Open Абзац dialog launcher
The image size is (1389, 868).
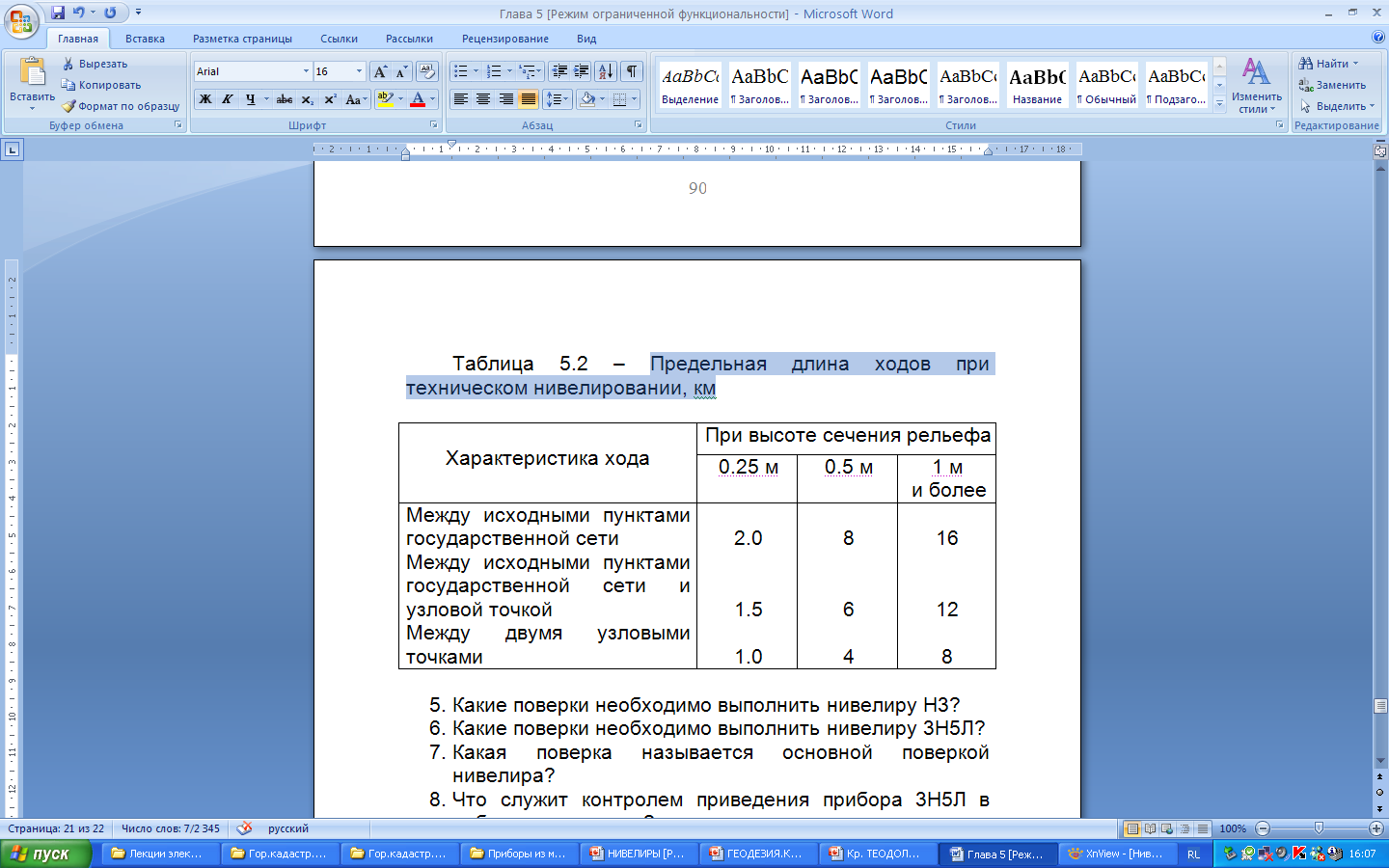tap(639, 125)
